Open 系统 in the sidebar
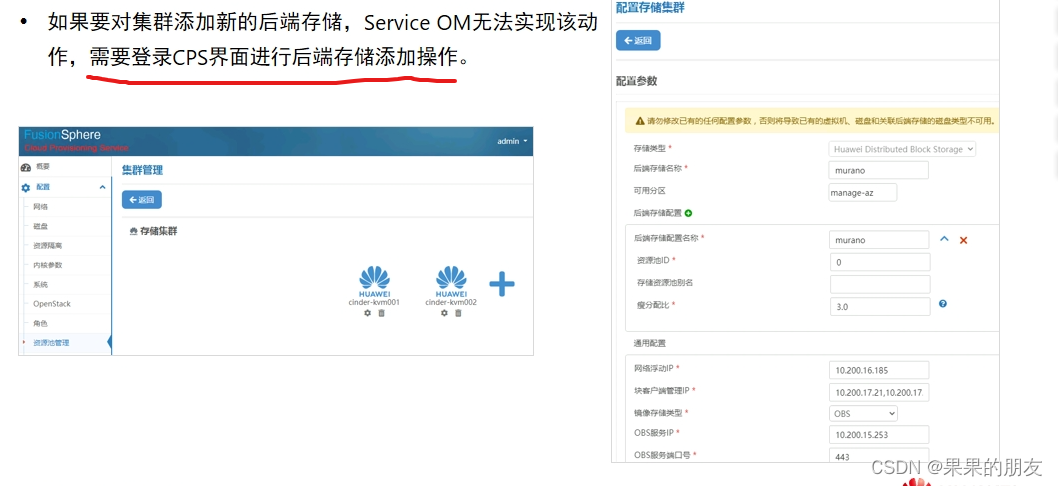The width and height of the screenshot is (1058, 486). pyautogui.click(x=40, y=285)
